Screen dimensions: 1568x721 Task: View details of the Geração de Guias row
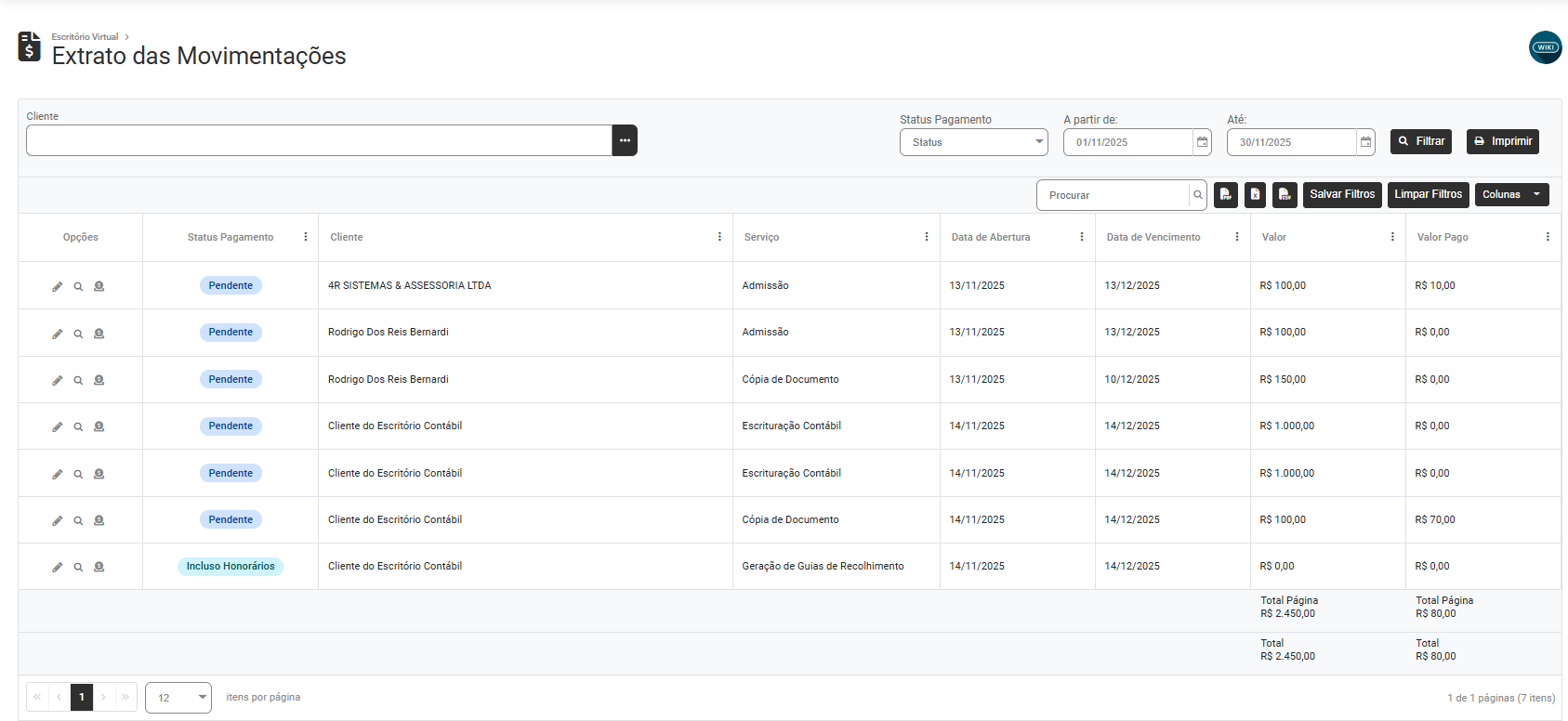tap(78, 567)
